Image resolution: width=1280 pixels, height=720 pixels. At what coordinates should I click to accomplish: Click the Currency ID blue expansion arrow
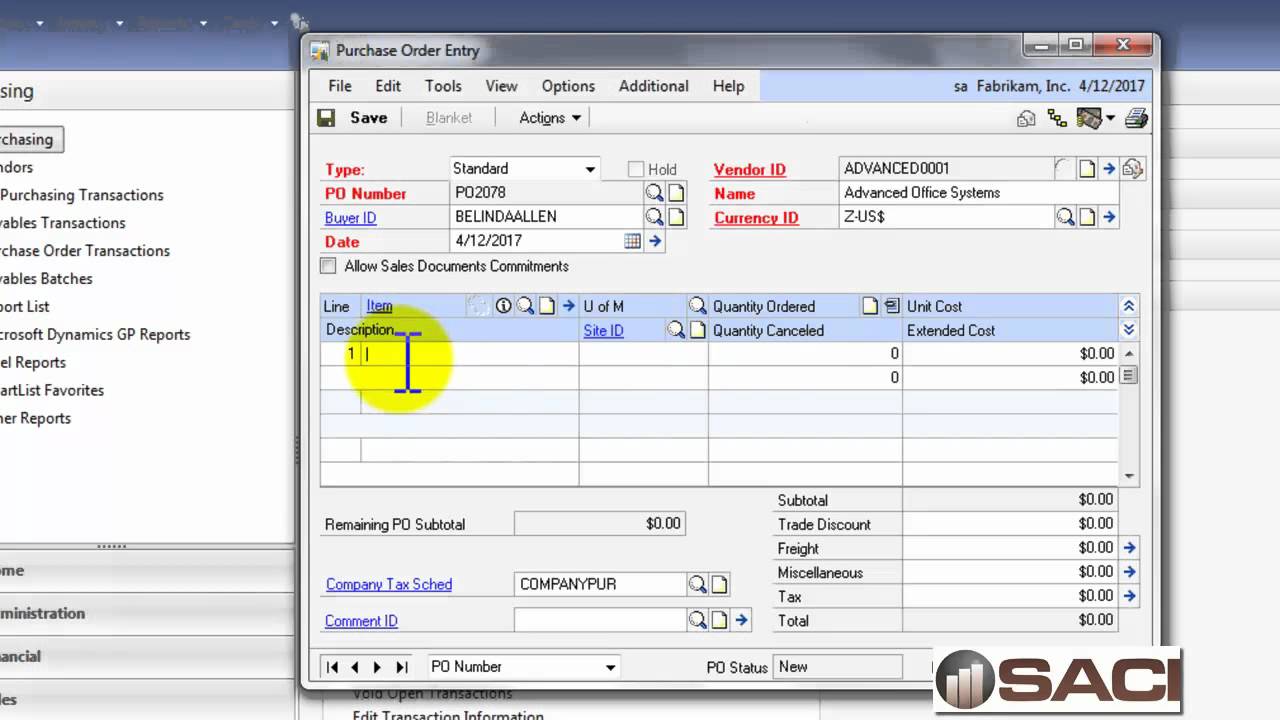[1109, 217]
